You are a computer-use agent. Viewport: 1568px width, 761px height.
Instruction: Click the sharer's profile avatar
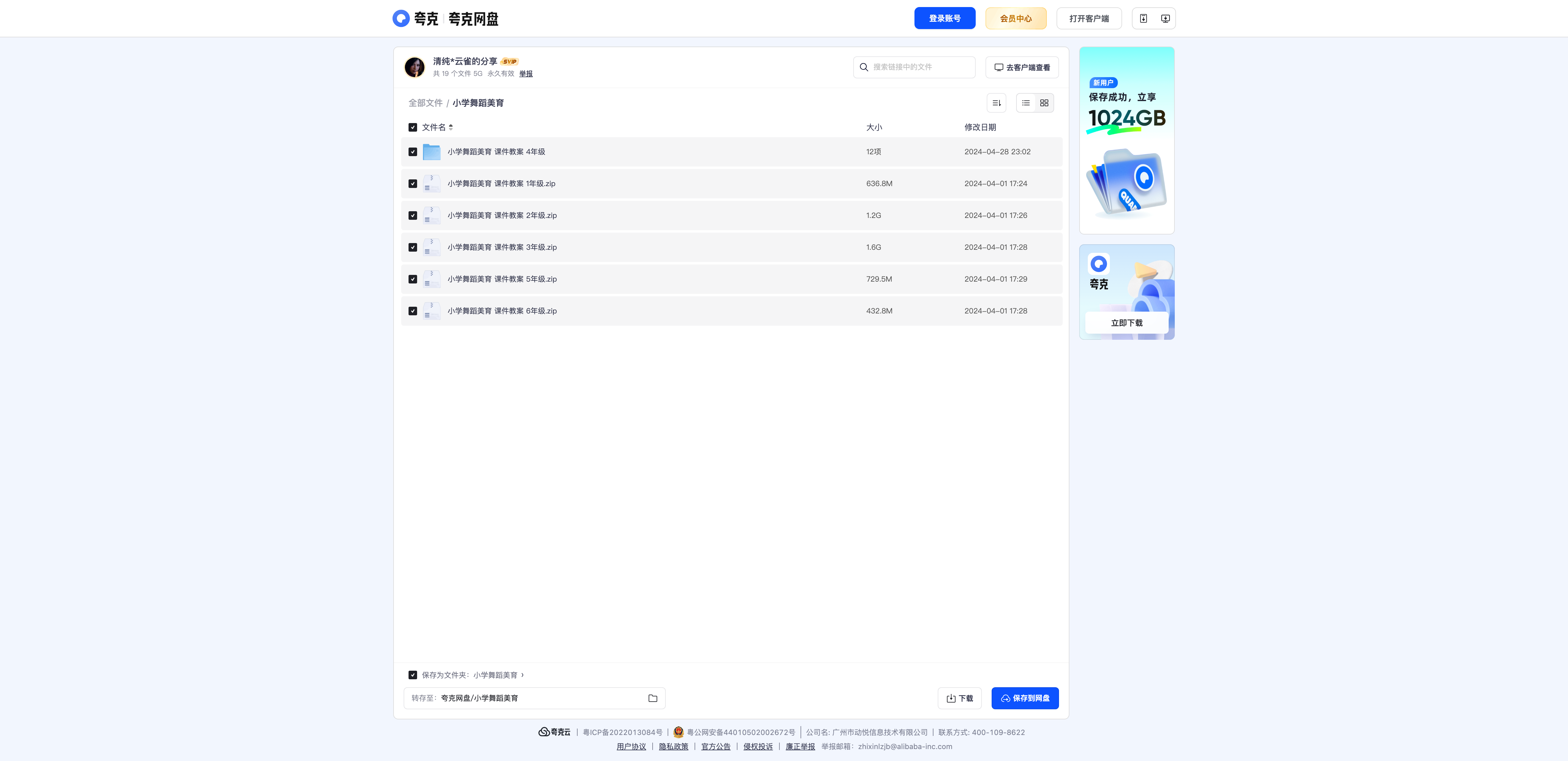(x=415, y=67)
